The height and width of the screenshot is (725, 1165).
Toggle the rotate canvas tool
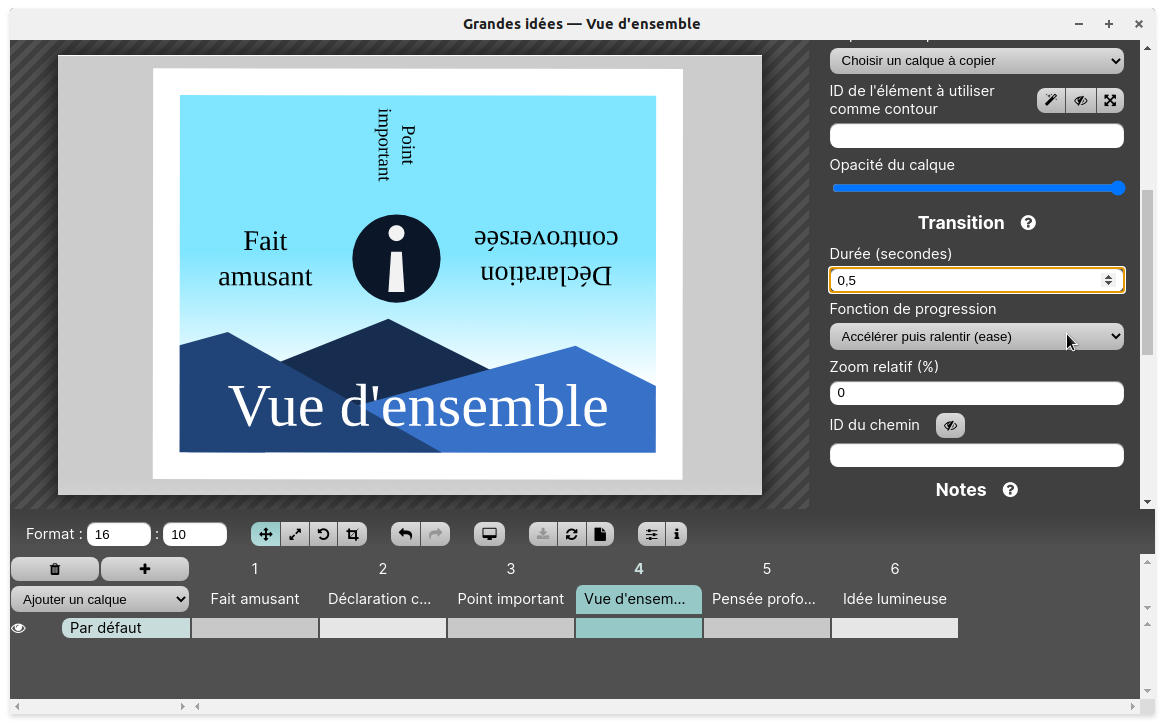tap(324, 535)
